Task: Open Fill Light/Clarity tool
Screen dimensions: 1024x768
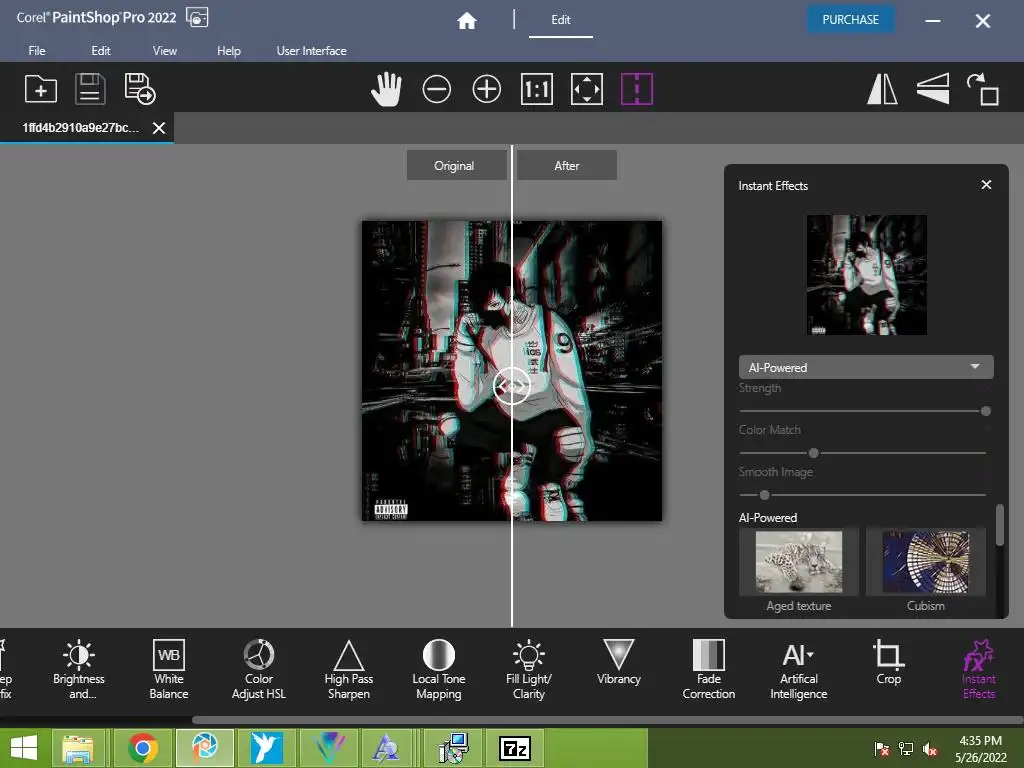Action: tap(529, 669)
